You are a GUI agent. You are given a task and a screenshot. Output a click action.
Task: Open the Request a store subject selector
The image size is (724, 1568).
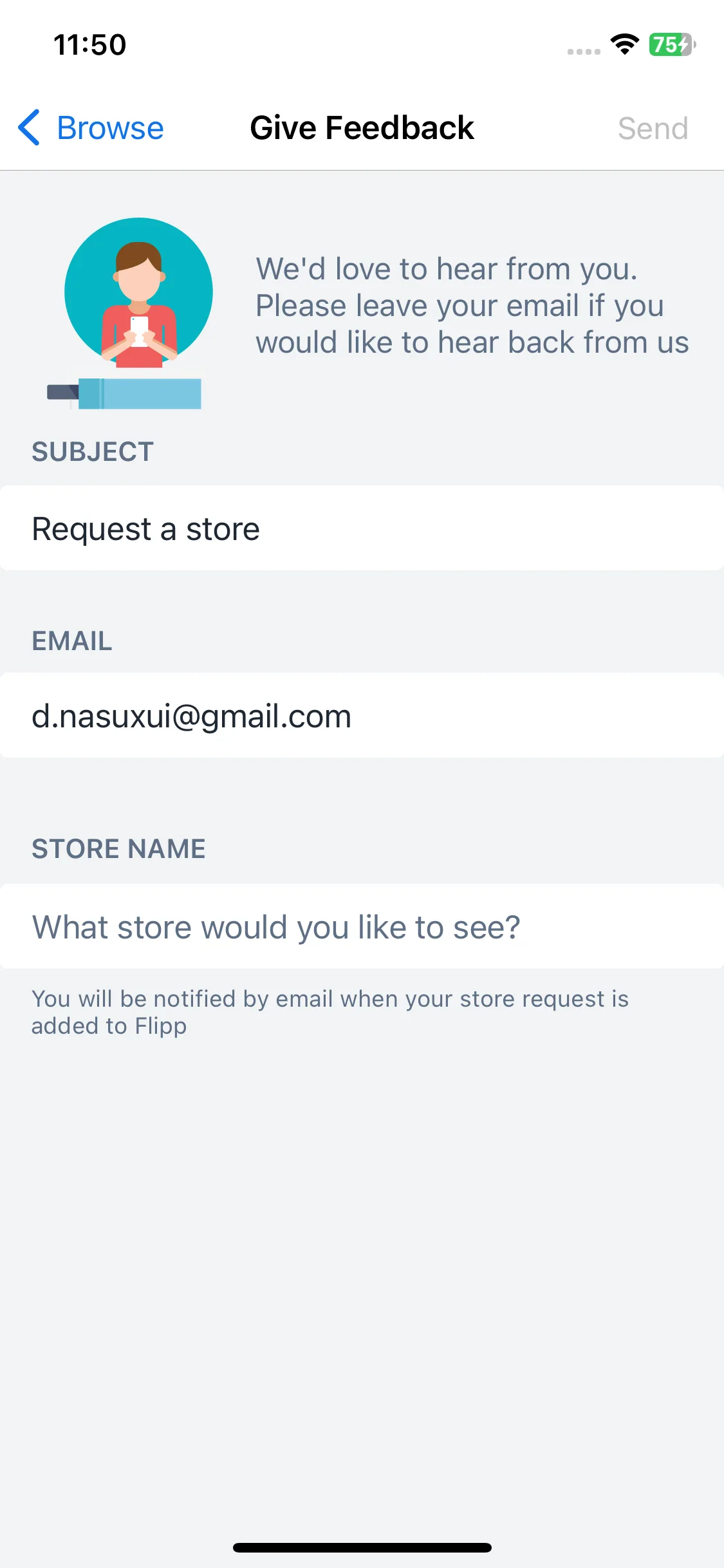[362, 528]
